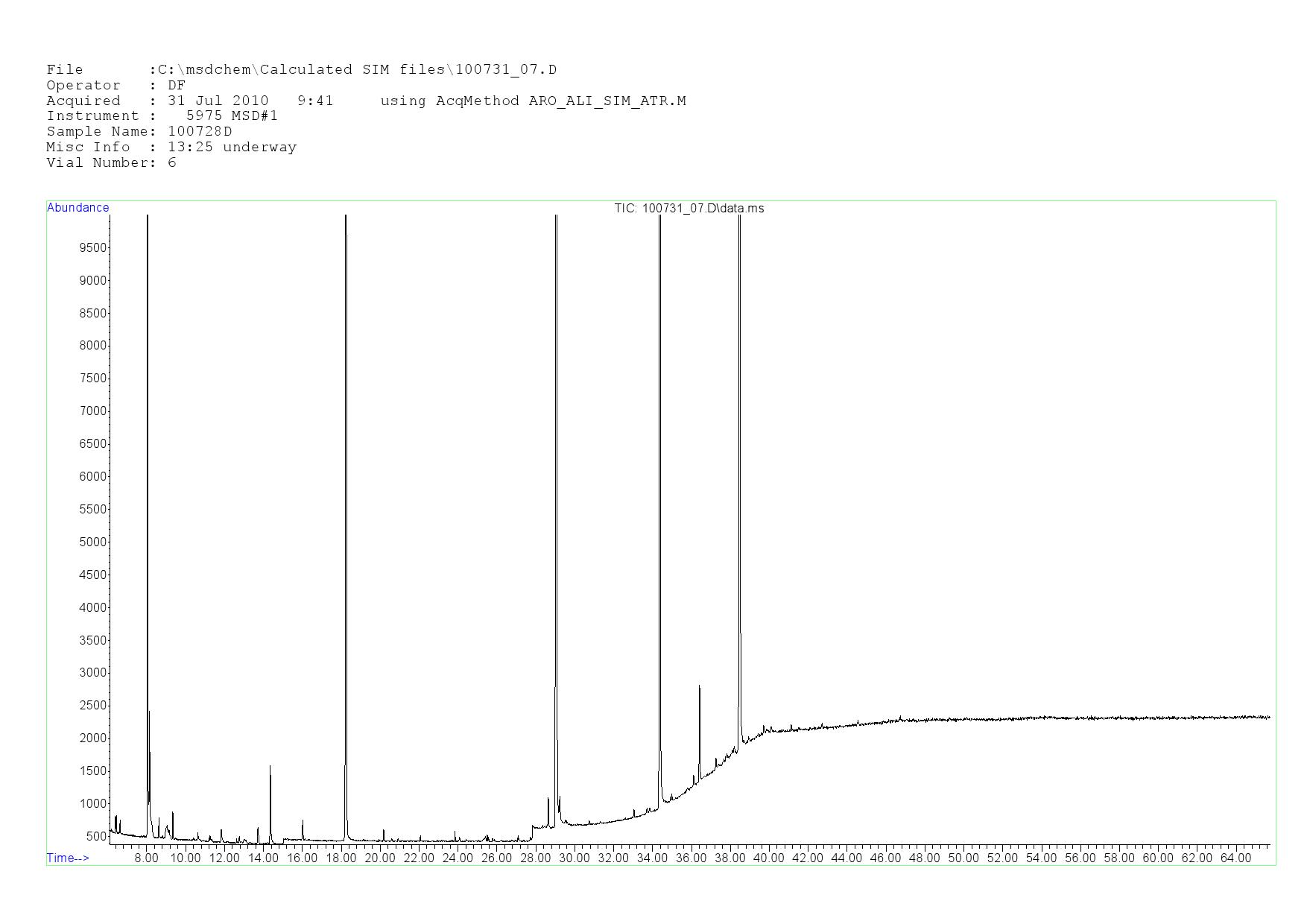Click the Instrument value 5975 MSD#1

[x=232, y=115]
